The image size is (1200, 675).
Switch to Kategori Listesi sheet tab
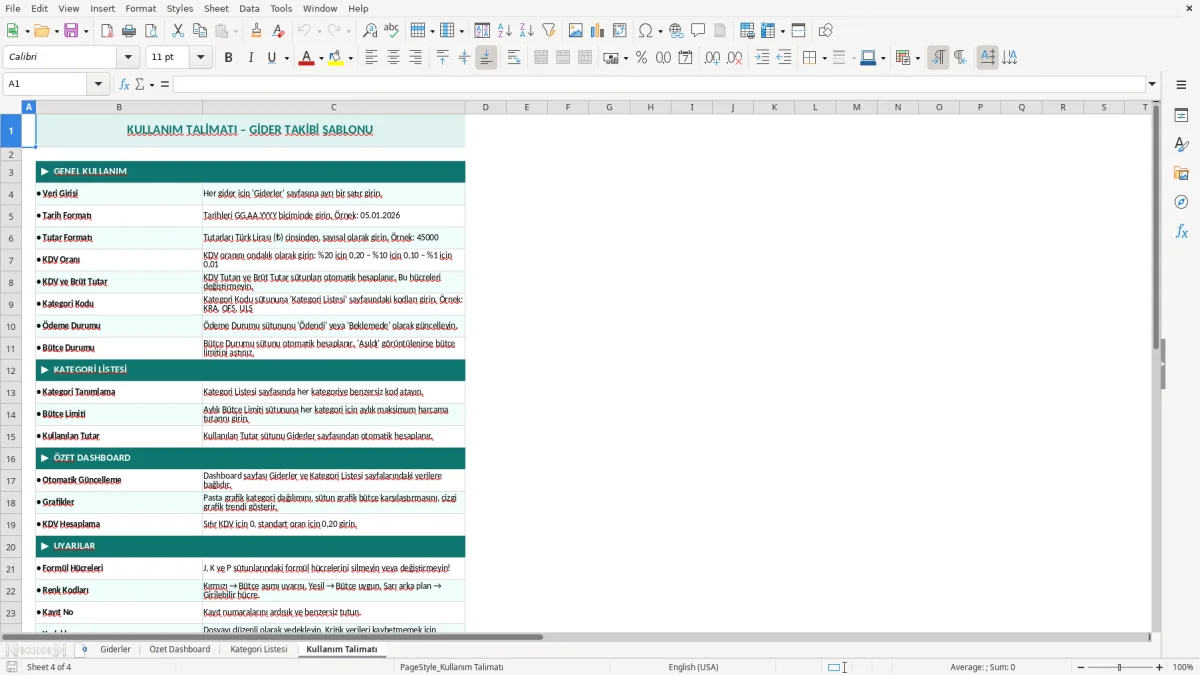point(258,649)
